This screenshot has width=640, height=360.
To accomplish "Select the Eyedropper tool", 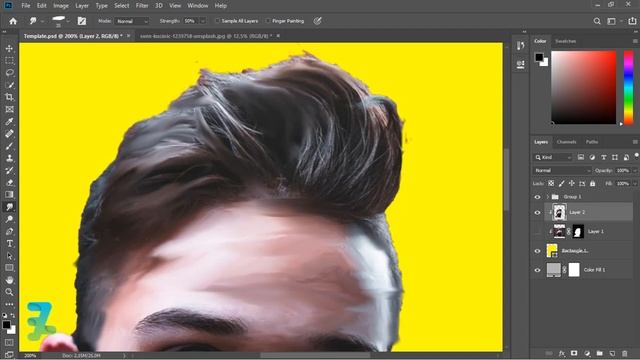I will click(x=9, y=122).
